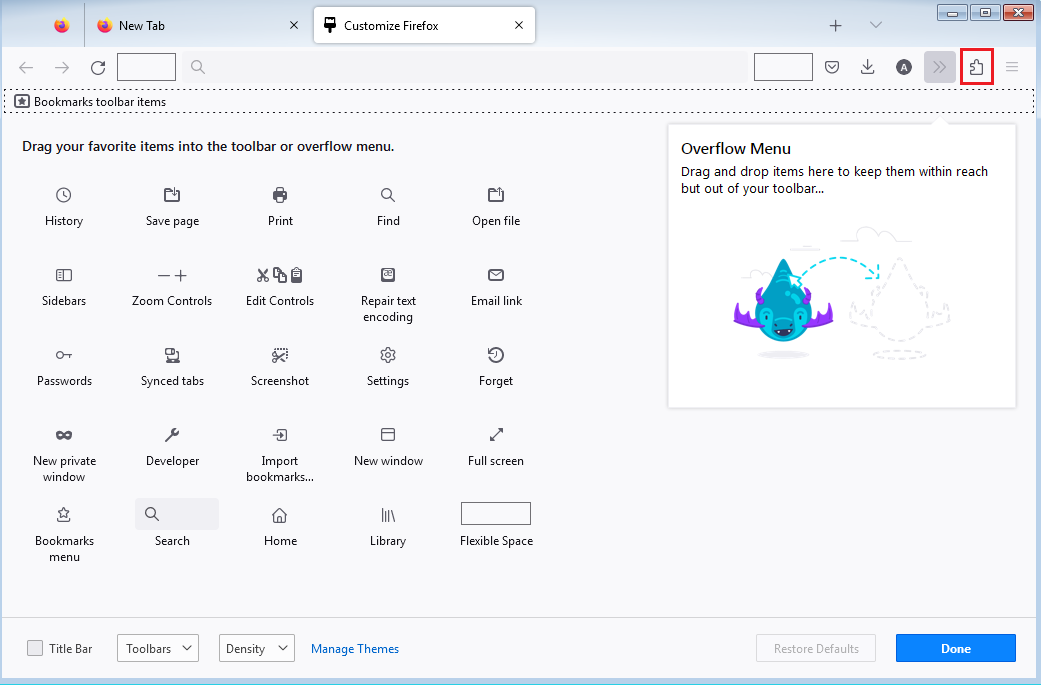Click the Synced tabs icon

172,355
